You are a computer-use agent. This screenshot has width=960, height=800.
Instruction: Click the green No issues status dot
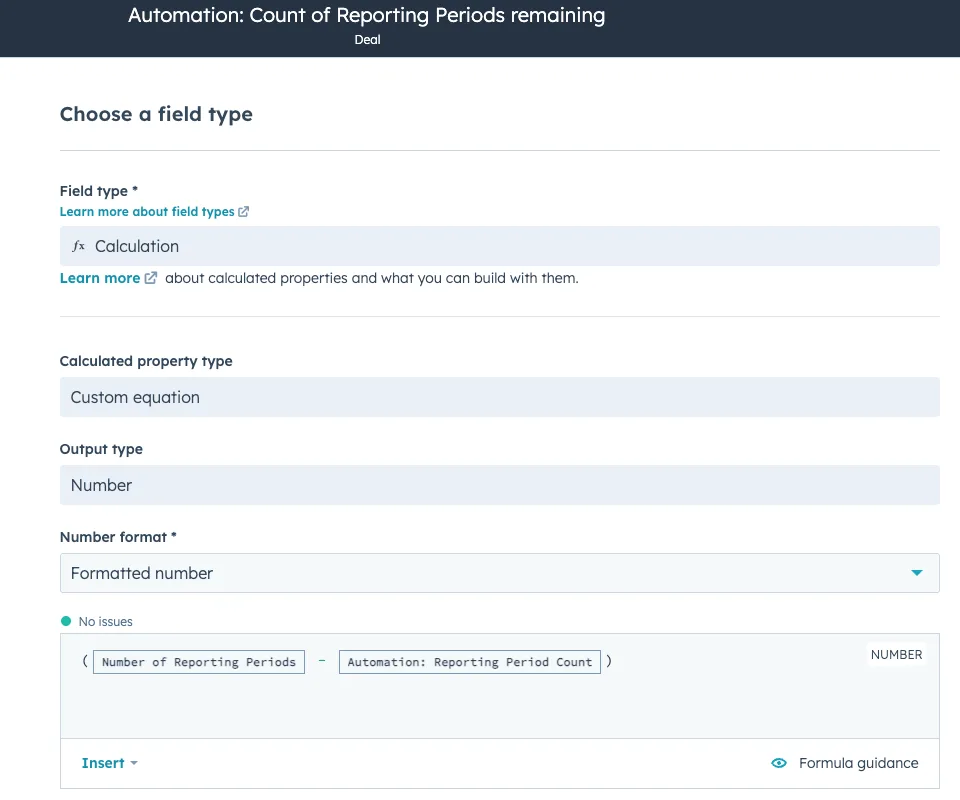tap(66, 621)
